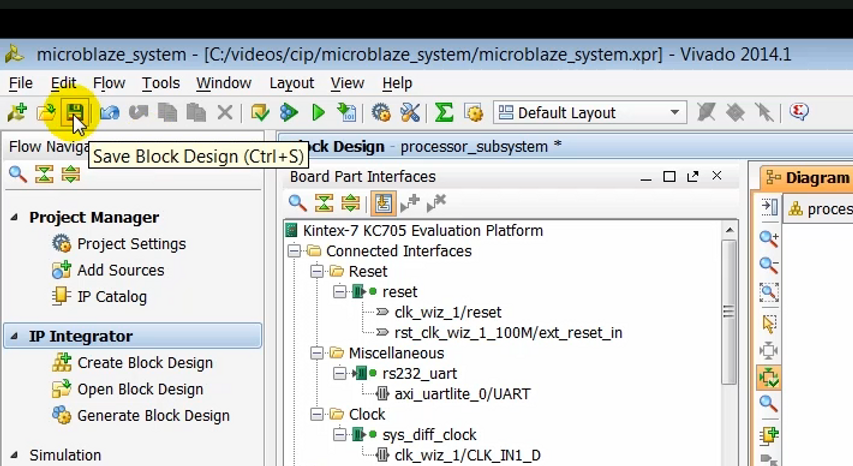
Task: Click the Delete X icon in toolbar
Action: click(x=225, y=113)
